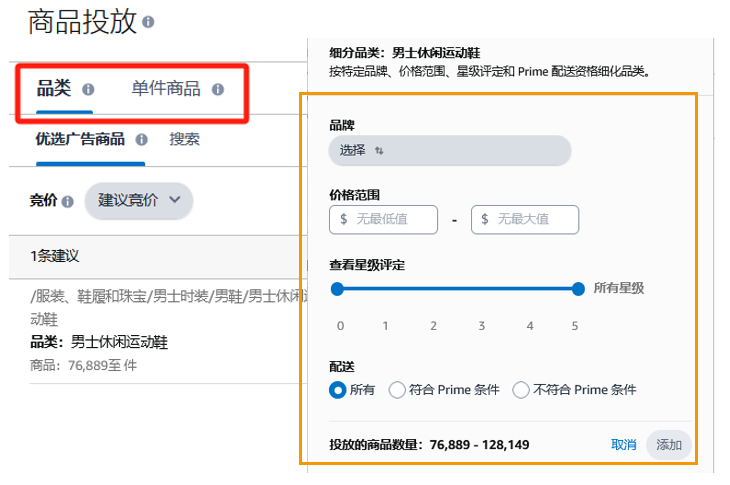Click the 取消 link

(623, 445)
